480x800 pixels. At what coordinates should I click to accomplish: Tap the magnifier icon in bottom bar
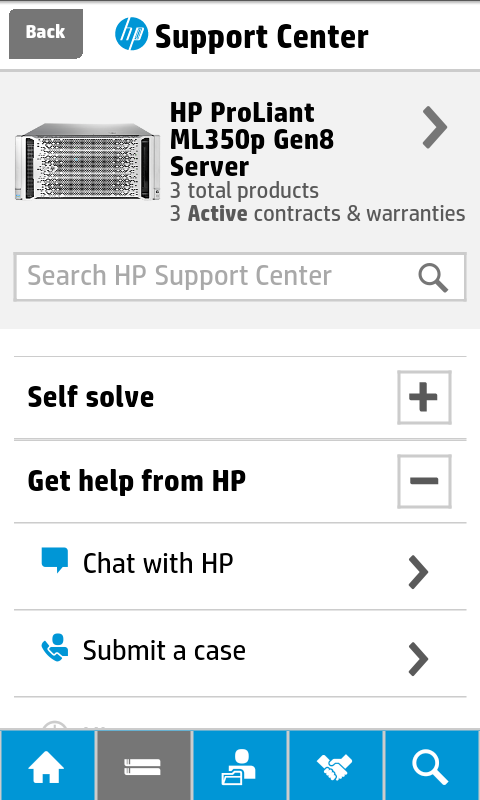coord(432,765)
